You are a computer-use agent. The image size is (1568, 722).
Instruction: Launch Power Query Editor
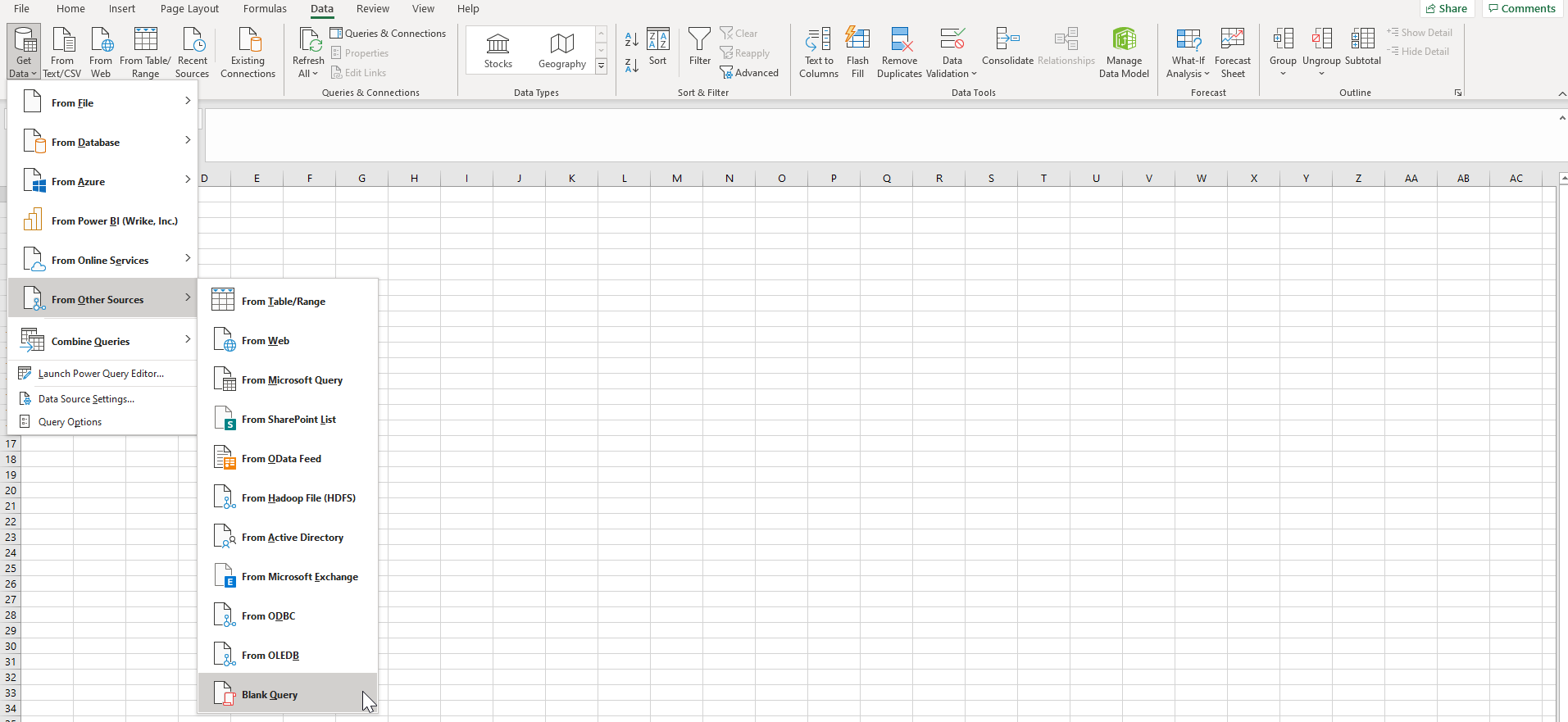[102, 373]
